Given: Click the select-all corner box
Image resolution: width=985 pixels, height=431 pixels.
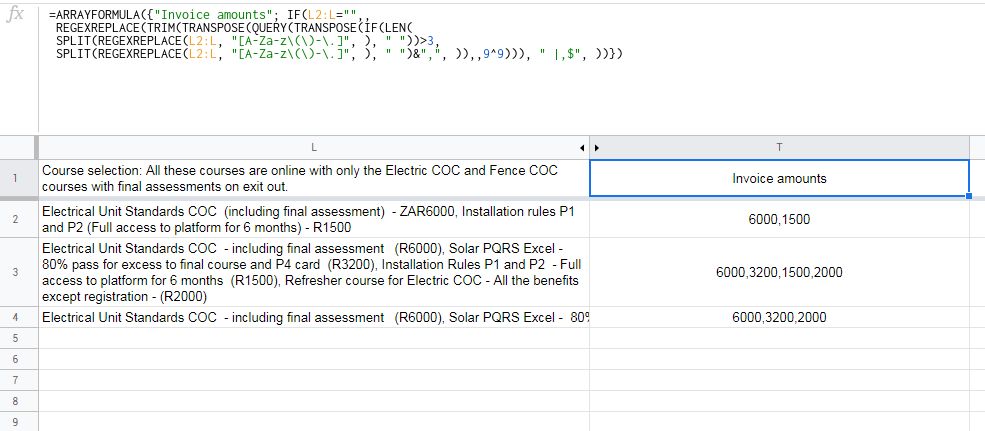Looking at the screenshot, I should 19,148.
